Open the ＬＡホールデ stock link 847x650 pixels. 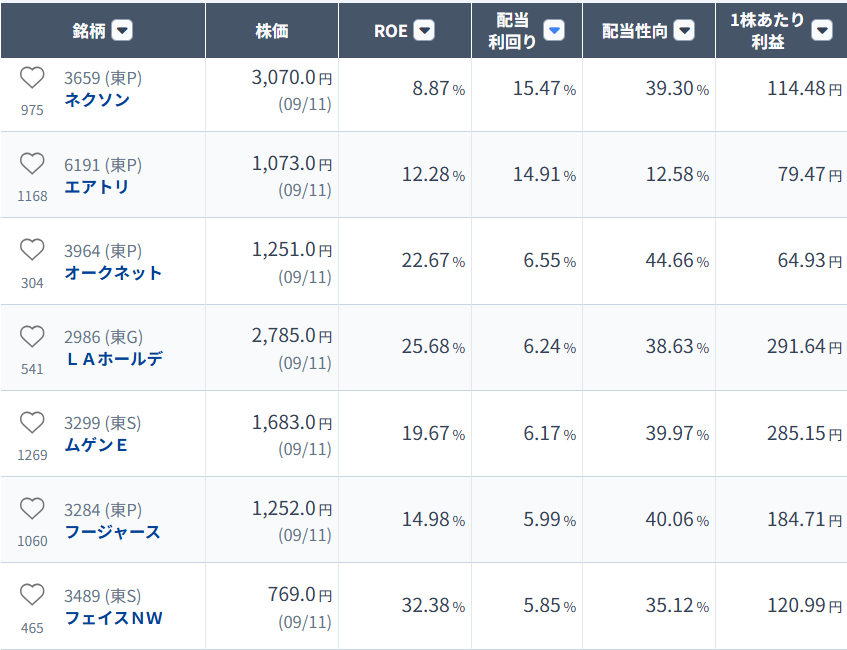(x=114, y=359)
